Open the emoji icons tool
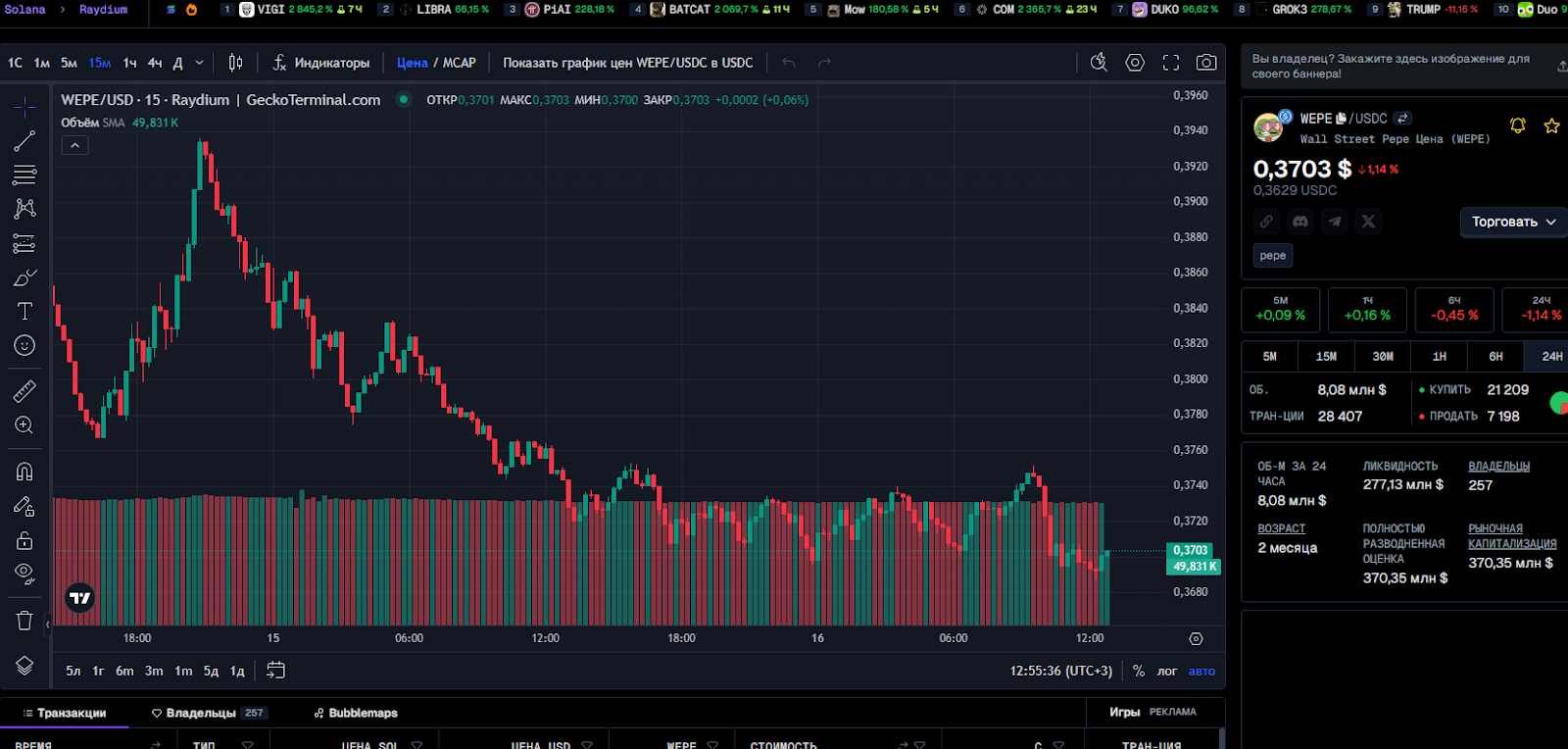Viewport: 1568px width, 749px height. (24, 345)
